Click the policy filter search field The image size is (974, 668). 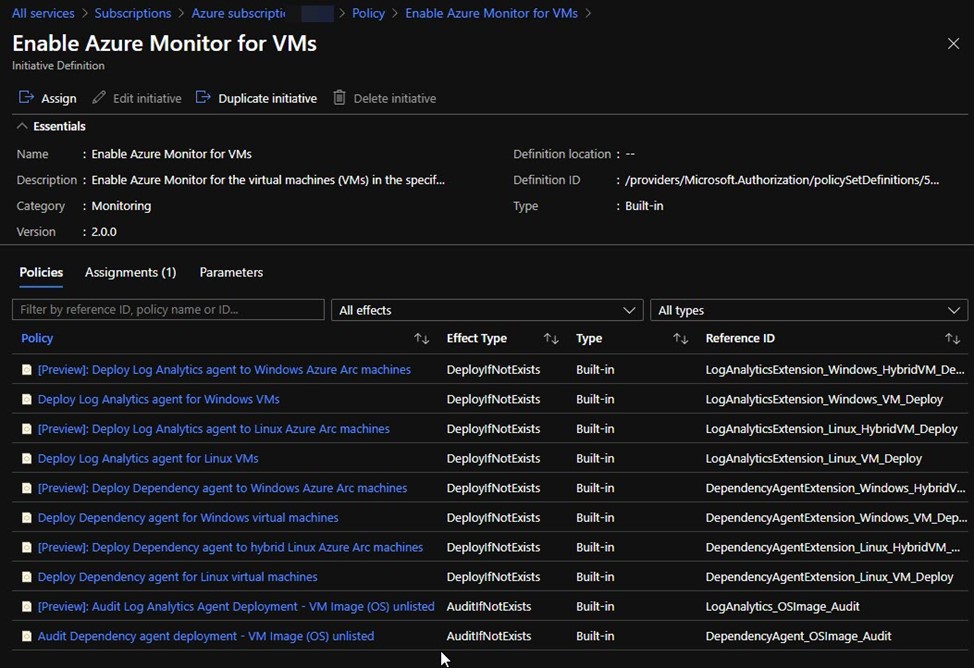click(168, 310)
